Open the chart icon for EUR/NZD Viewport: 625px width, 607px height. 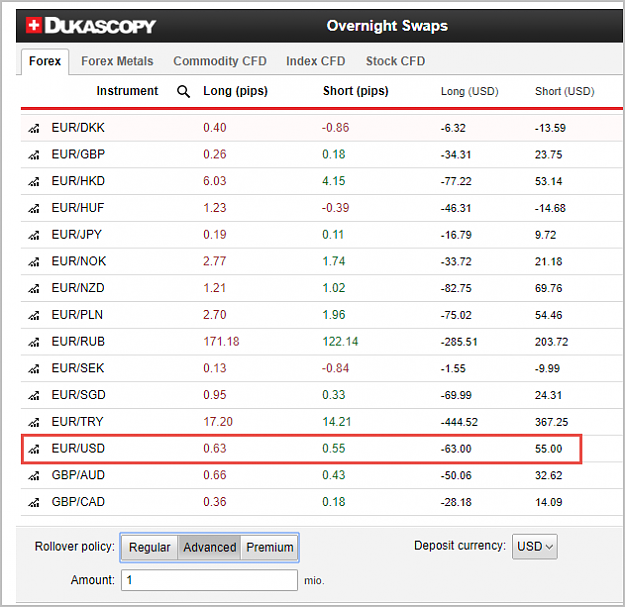[x=34, y=289]
